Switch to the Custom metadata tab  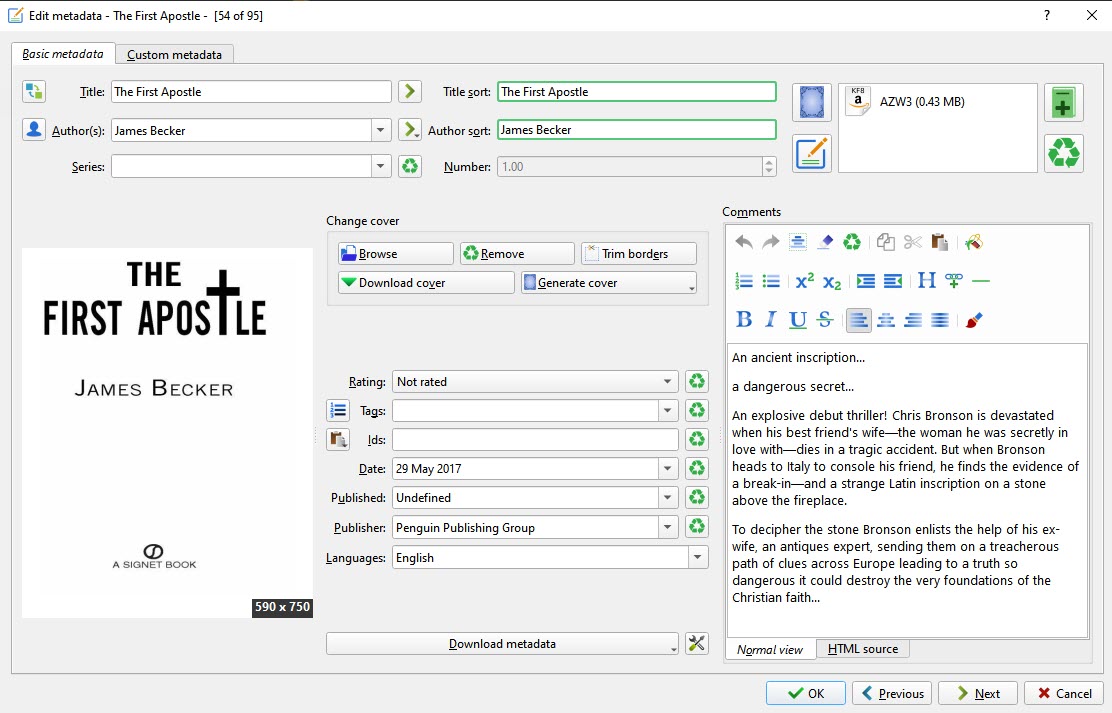click(174, 55)
